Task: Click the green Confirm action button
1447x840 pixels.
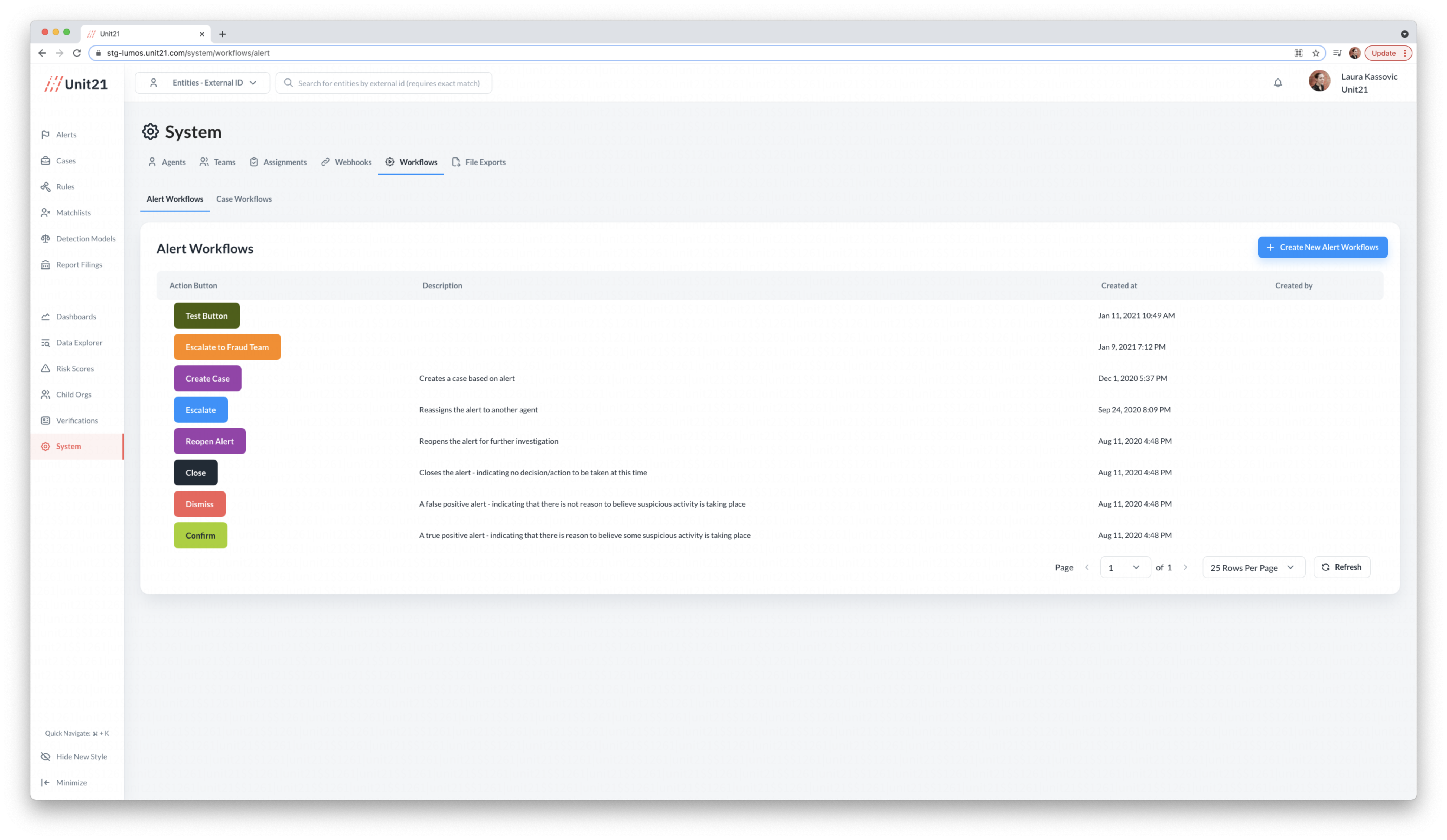Action: (x=200, y=535)
